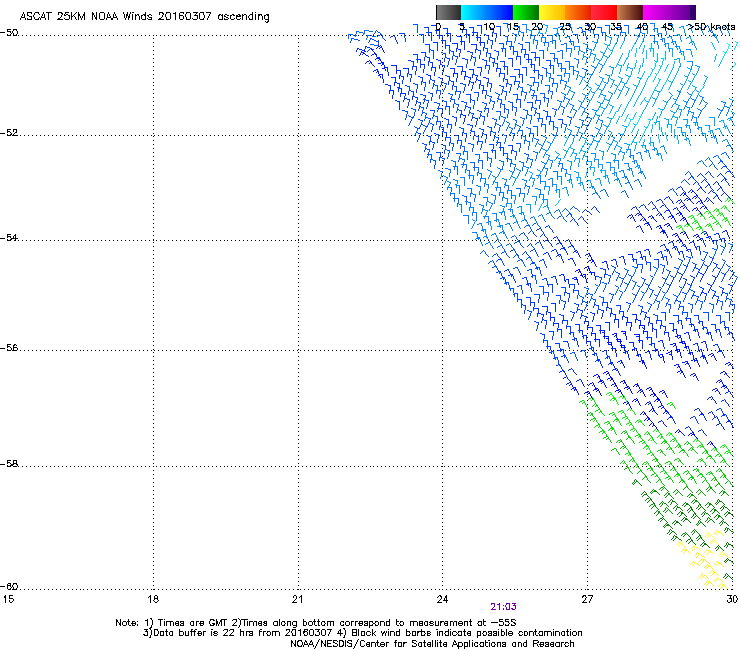Click the '-60' latitude axis label
The width and height of the screenshot is (740, 650).
coord(9,586)
